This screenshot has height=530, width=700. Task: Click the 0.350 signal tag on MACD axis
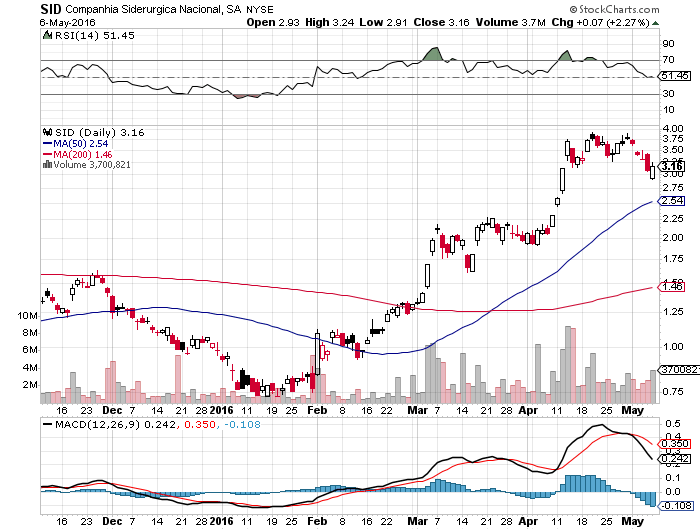pyautogui.click(x=675, y=443)
